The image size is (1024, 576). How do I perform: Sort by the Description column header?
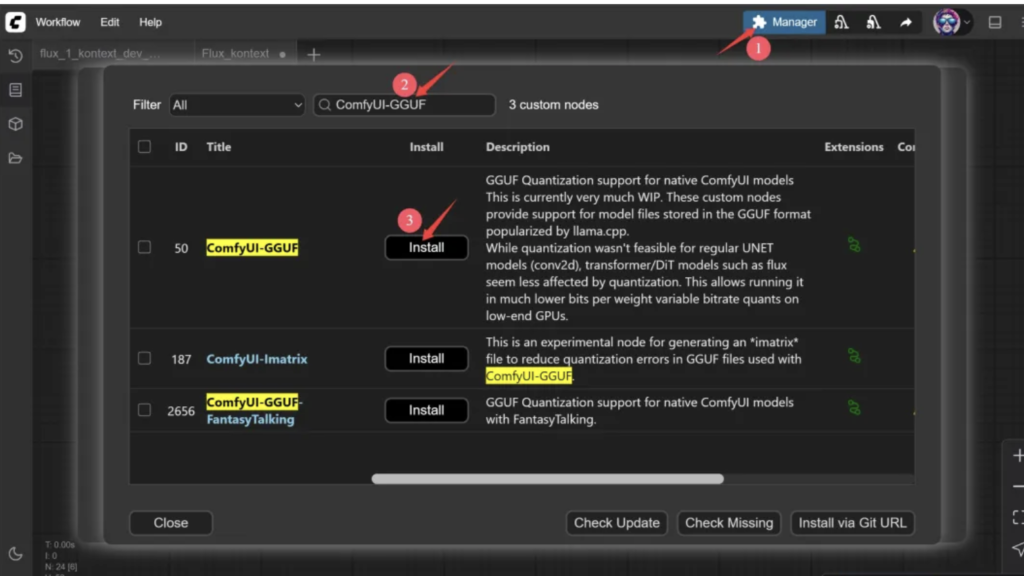tap(517, 147)
